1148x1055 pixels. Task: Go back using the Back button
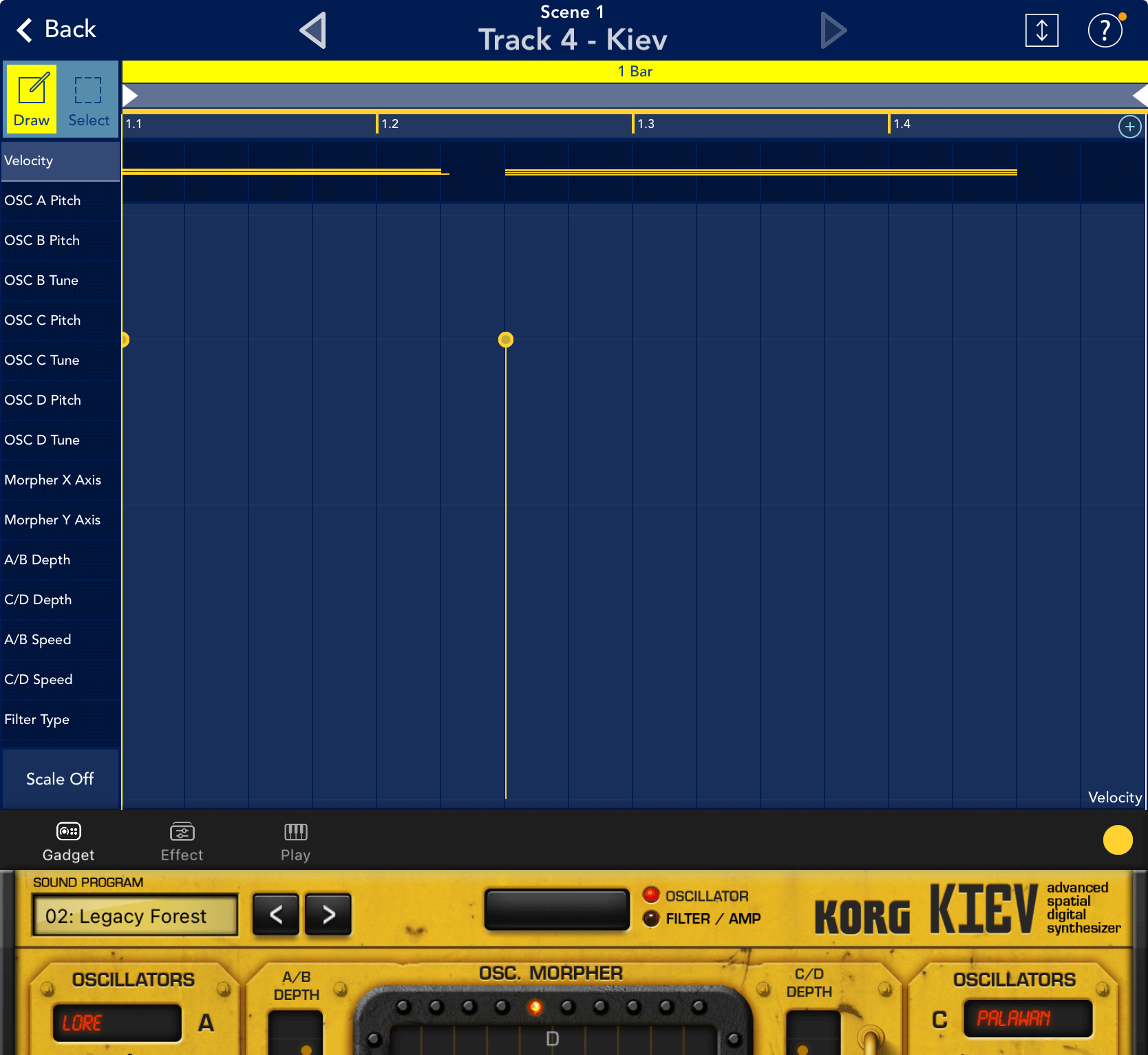point(56,30)
